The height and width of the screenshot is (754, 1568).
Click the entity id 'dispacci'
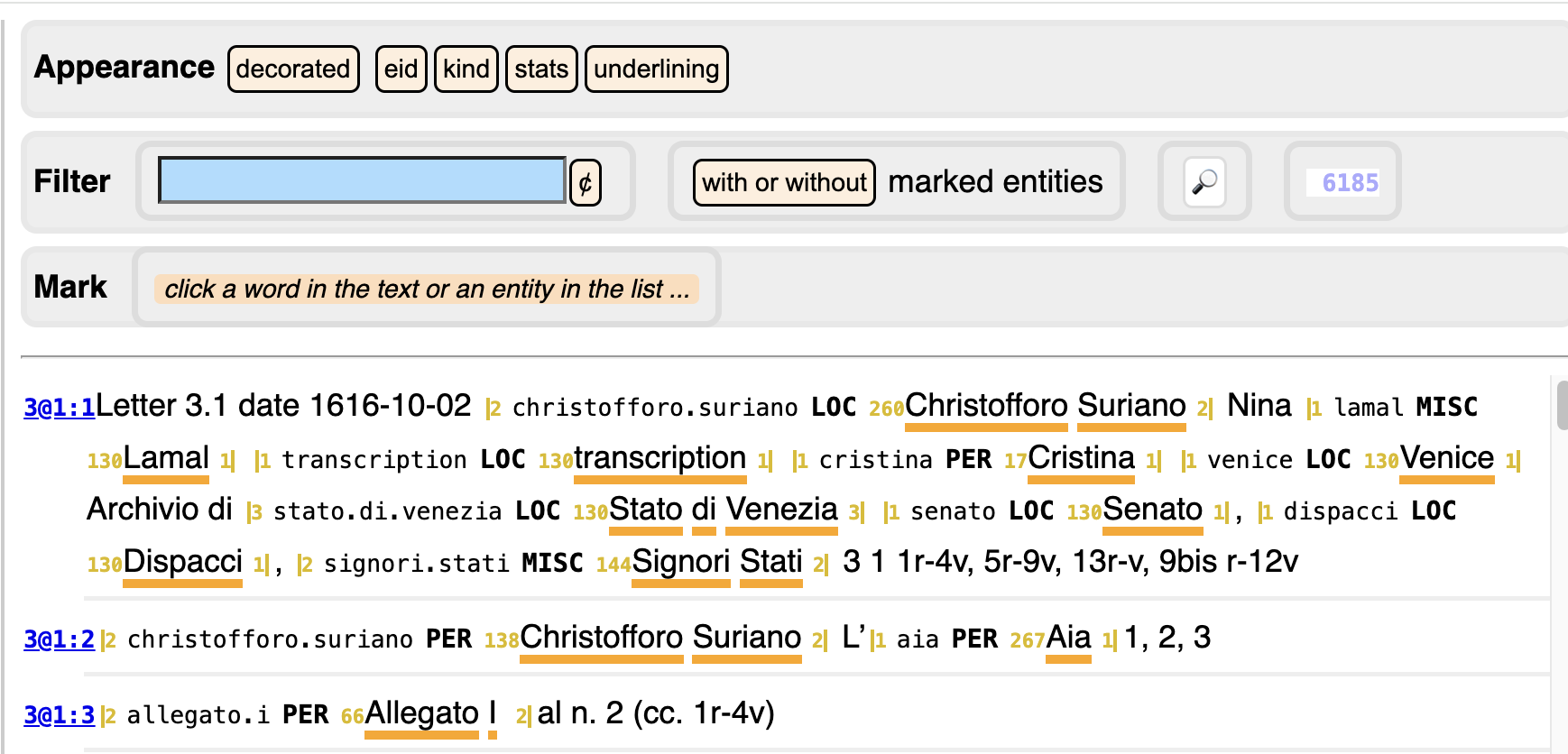point(1341,512)
